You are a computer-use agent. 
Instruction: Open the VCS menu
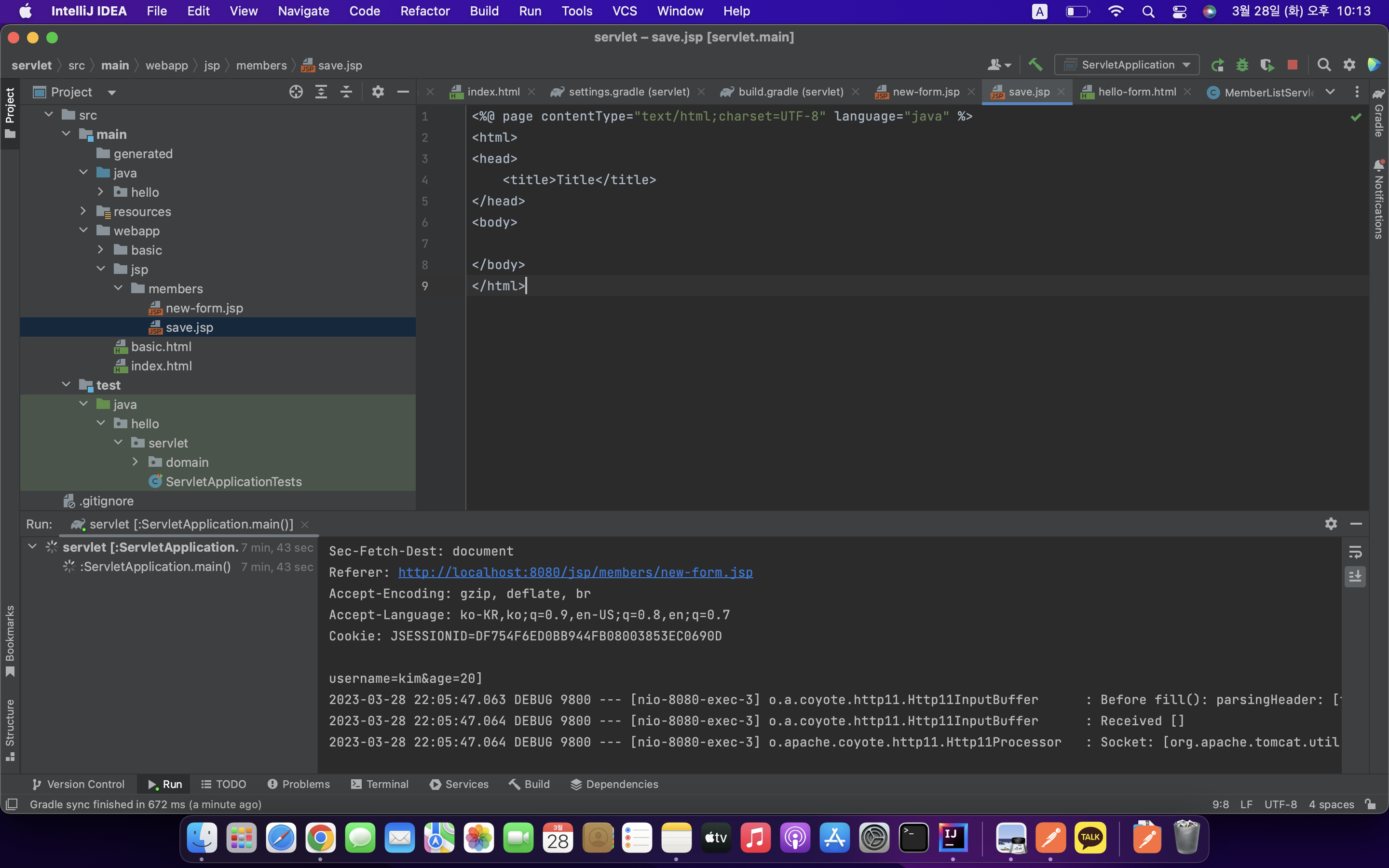click(624, 11)
